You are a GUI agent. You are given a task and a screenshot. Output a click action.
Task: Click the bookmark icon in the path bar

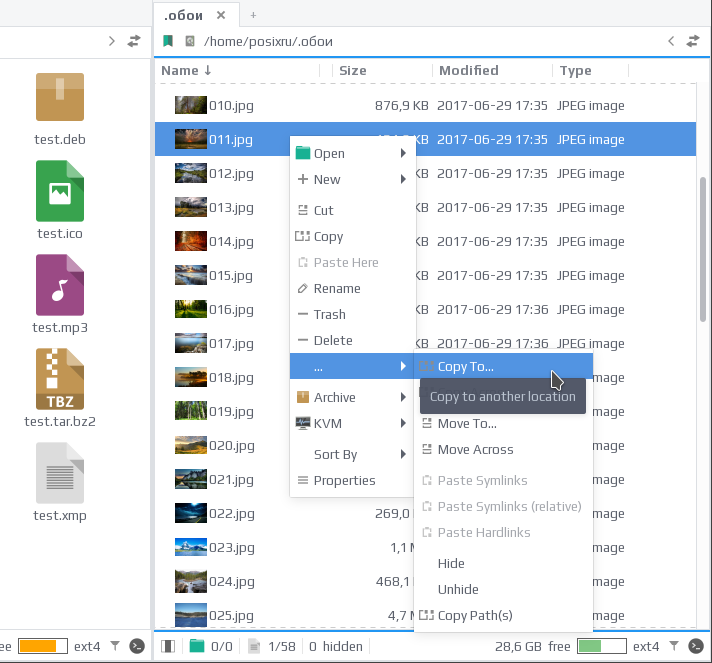(168, 41)
